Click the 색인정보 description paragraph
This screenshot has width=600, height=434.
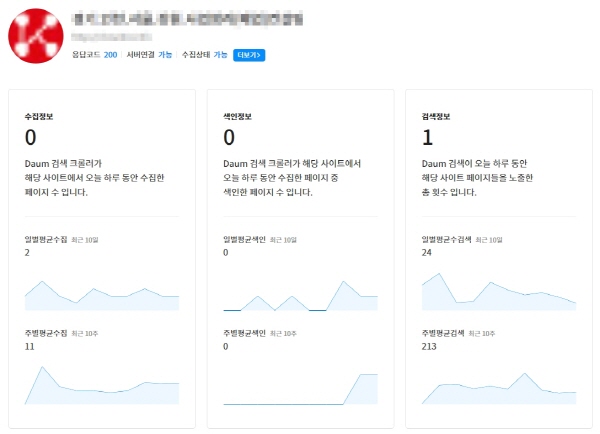(x=292, y=178)
